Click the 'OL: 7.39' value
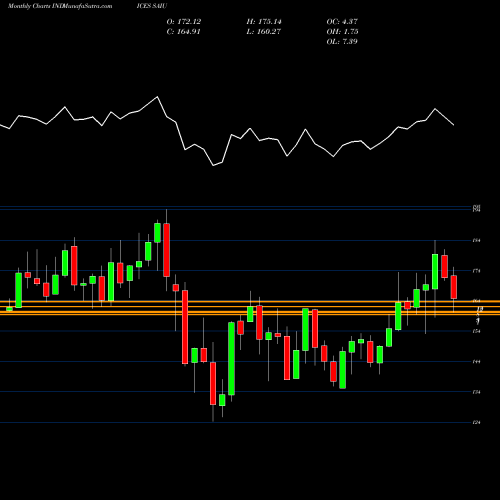The height and width of the screenshot is (500, 500). click(342, 42)
